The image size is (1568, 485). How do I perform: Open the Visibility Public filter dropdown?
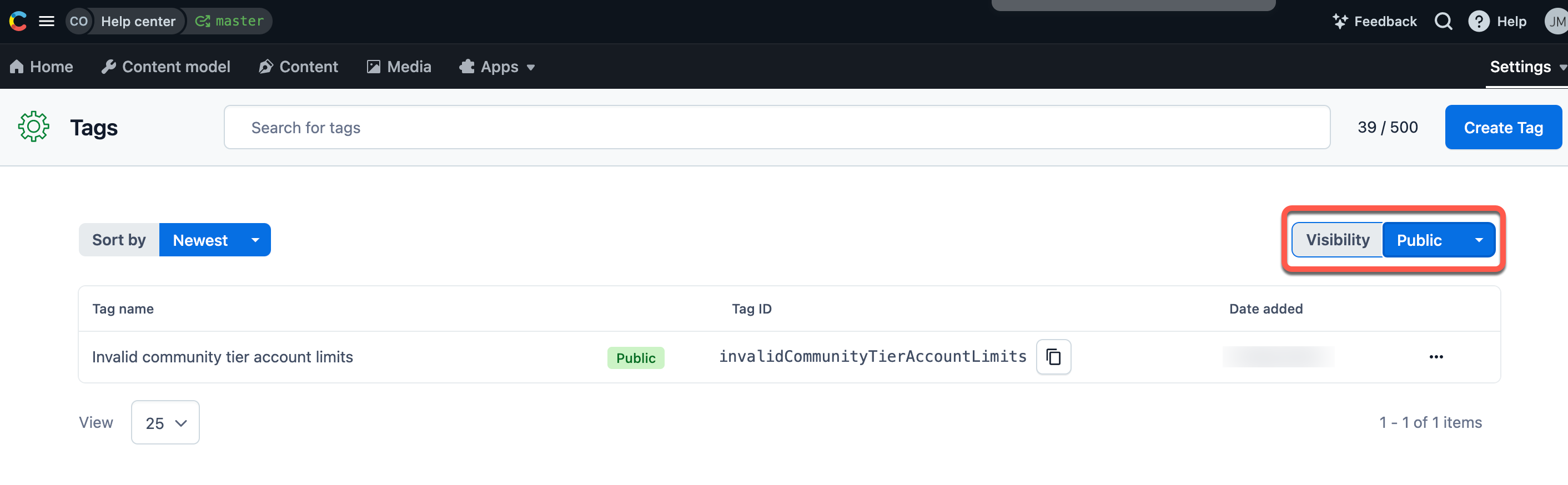[1438, 240]
